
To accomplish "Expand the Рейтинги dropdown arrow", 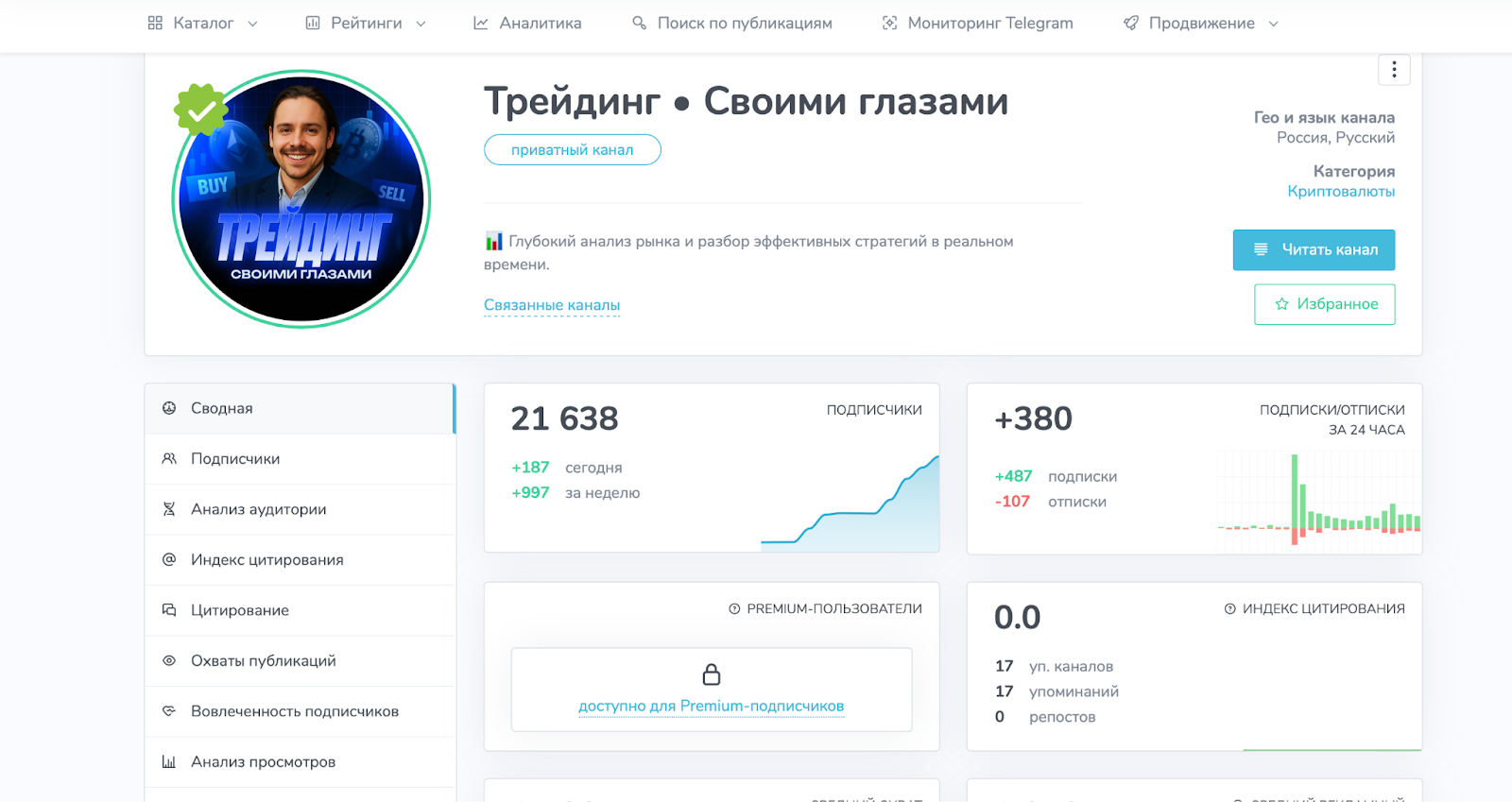I will (x=421, y=24).
